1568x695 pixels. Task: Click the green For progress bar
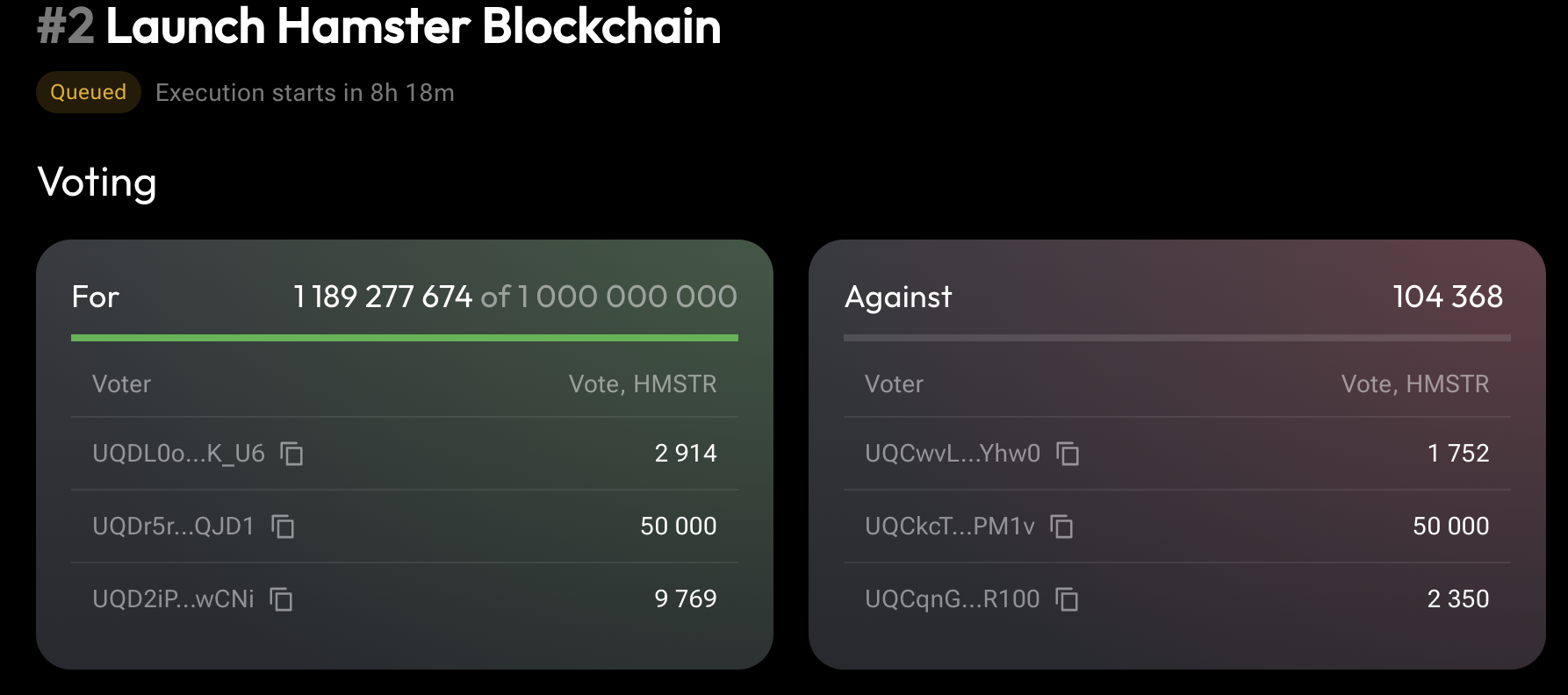[404, 338]
